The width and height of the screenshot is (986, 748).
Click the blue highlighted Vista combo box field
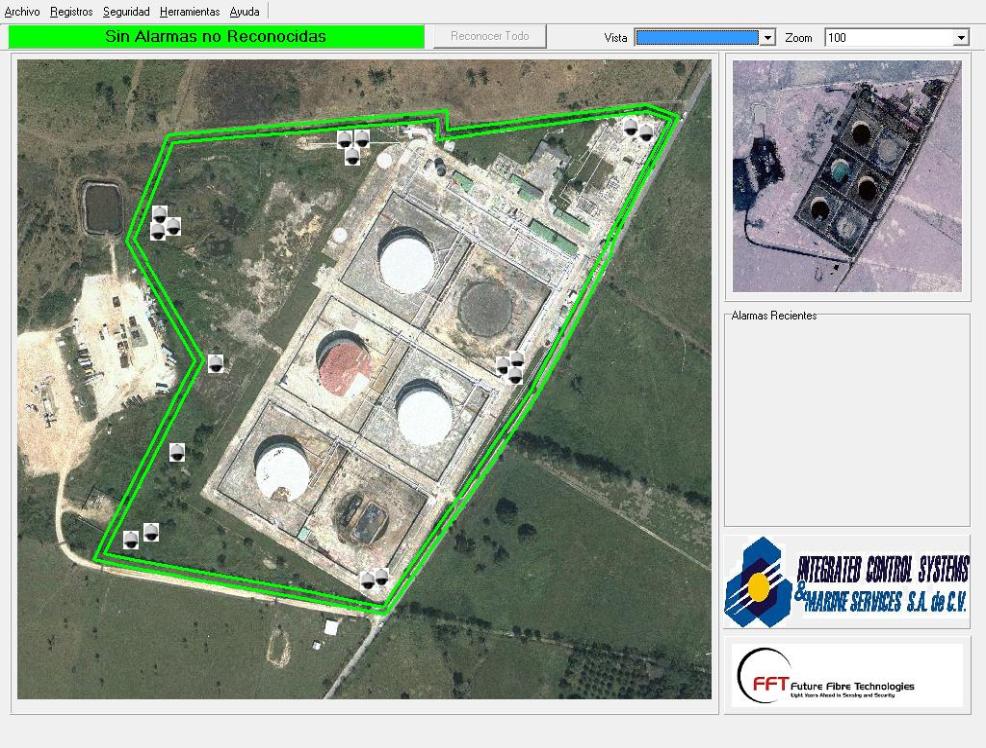pyautogui.click(x=697, y=37)
